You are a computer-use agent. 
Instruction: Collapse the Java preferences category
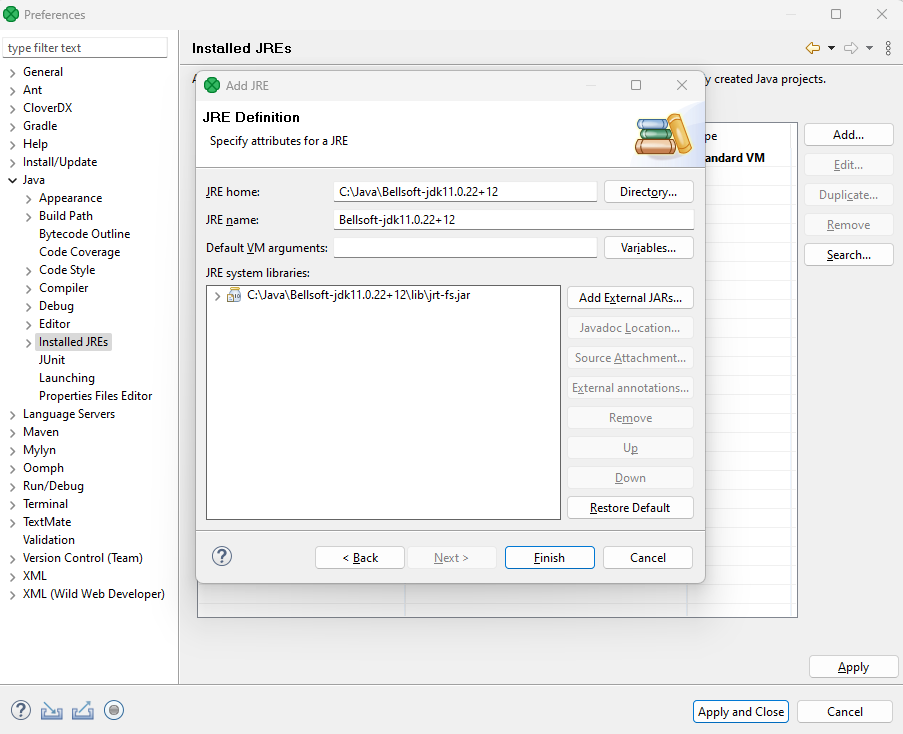[x=12, y=180]
